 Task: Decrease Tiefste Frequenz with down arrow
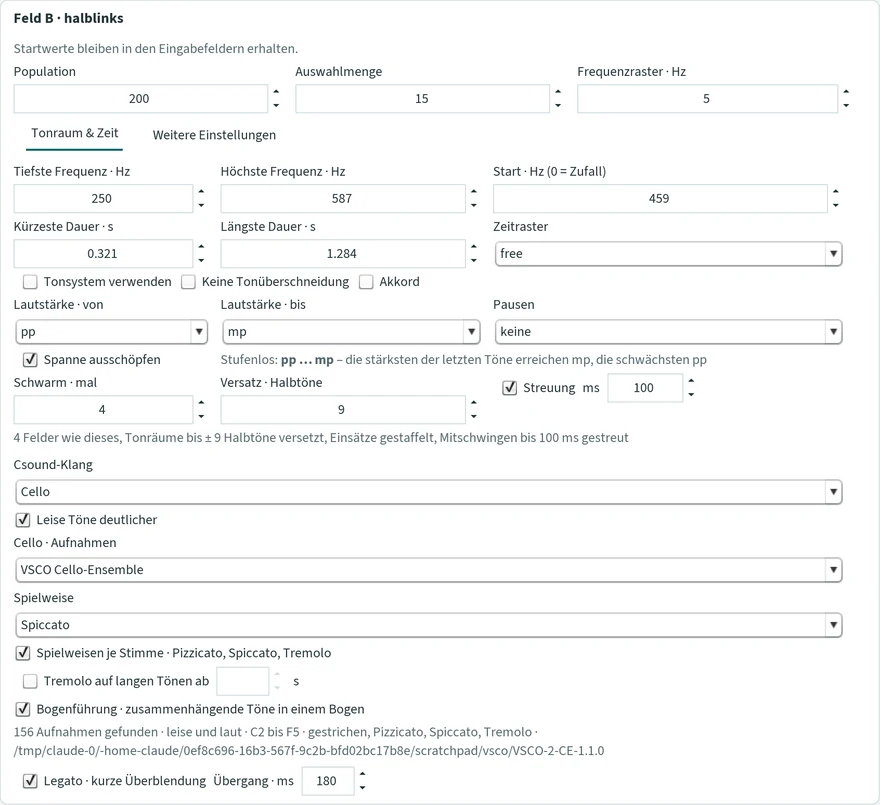coord(201,205)
